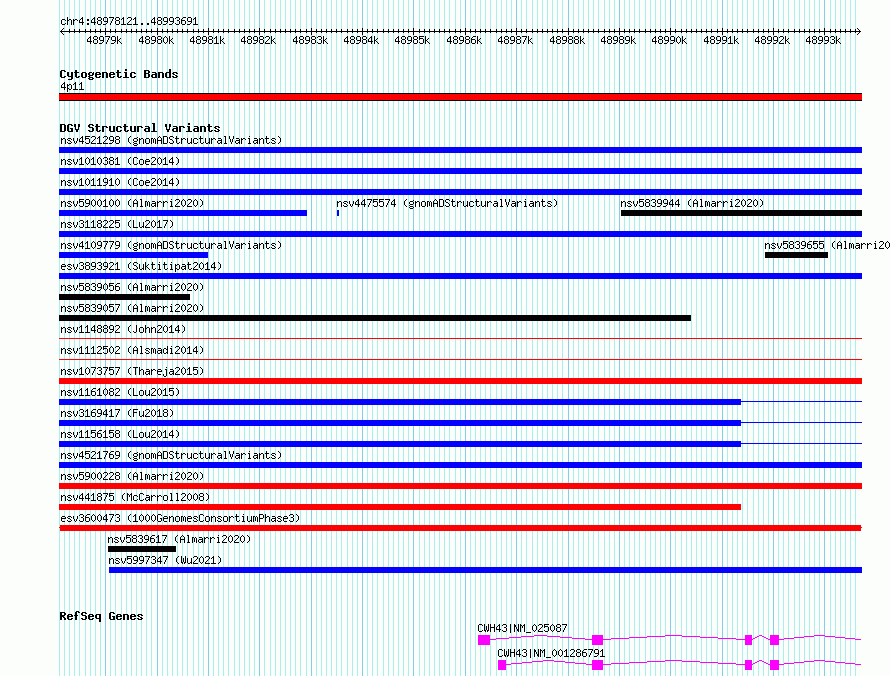This screenshot has height=676, width=890.
Task: Open the esv3893921 (Suktitipat2014) variant label
Action: [141, 266]
